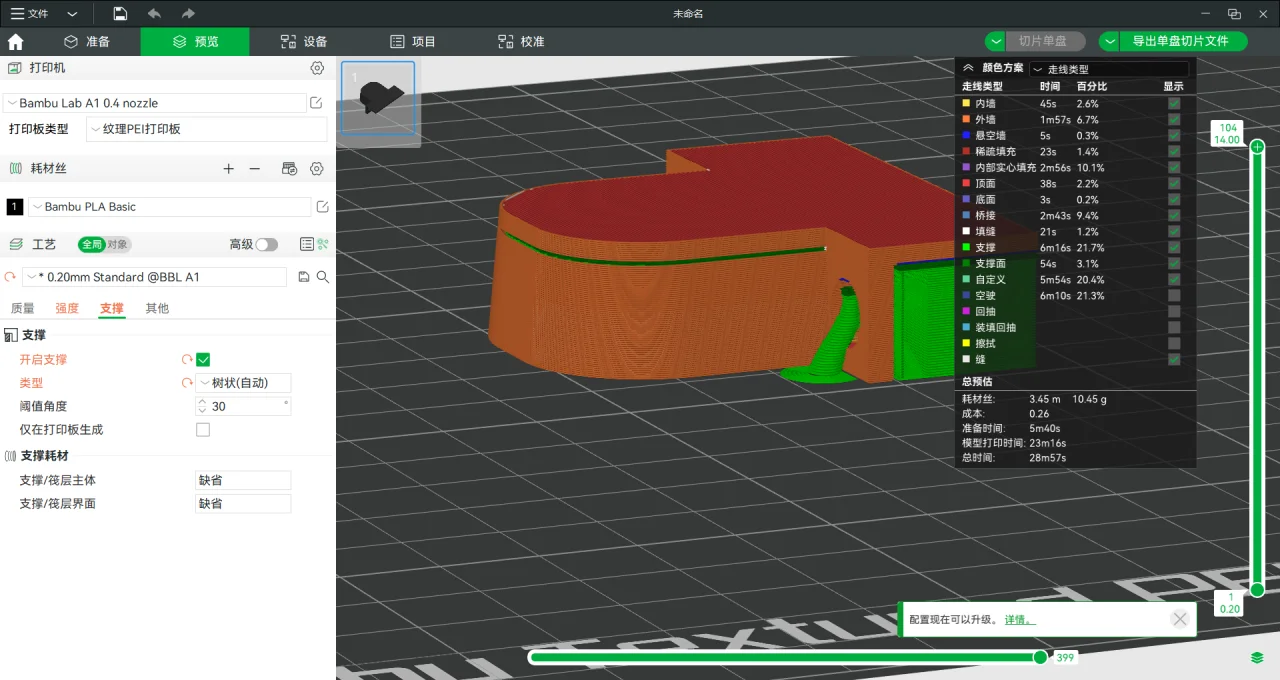Uncheck the 开启支撑 checkbox
Viewport: 1280px width, 680px height.
203,360
